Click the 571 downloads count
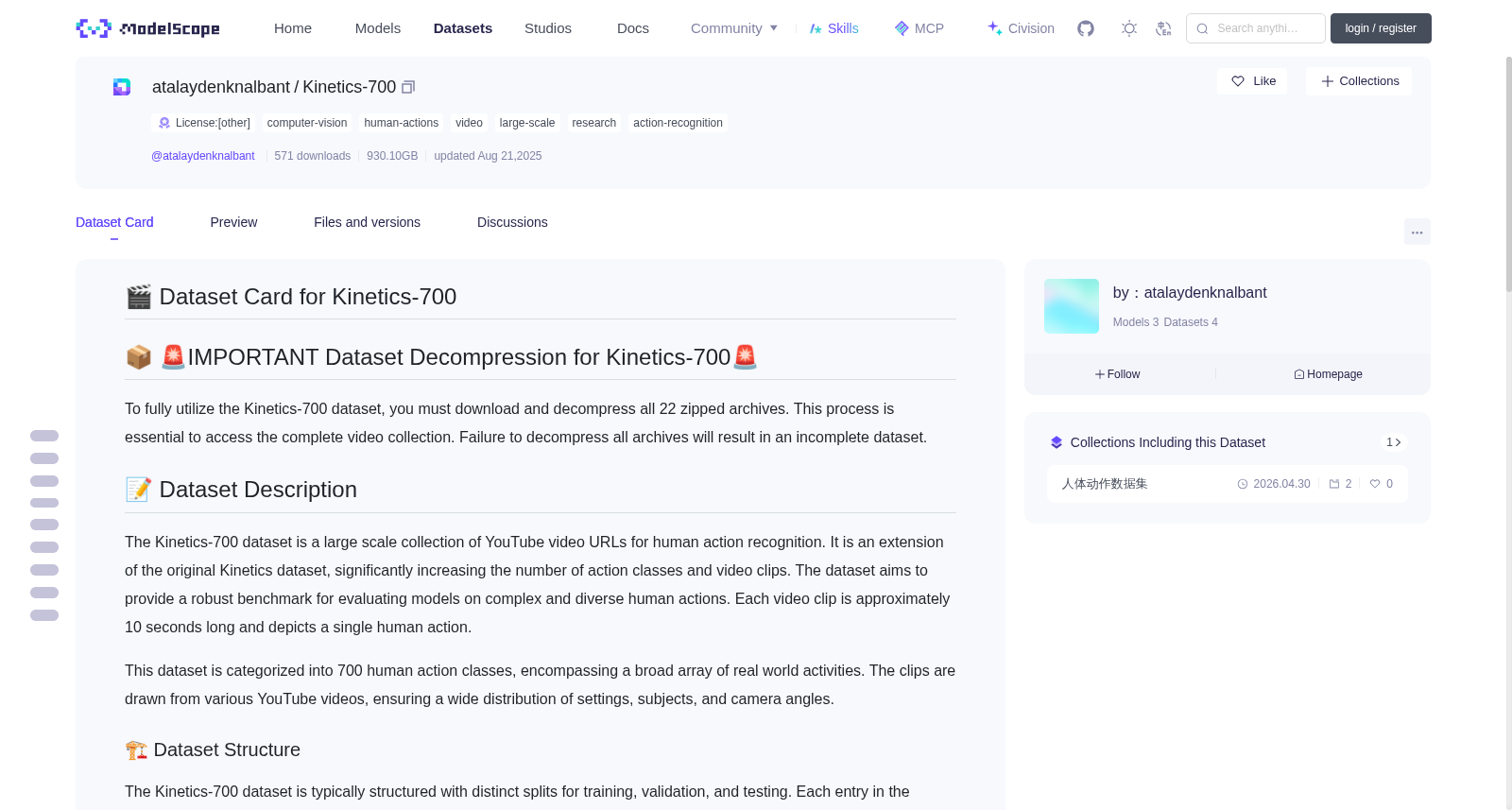The image size is (1512, 810). (313, 156)
